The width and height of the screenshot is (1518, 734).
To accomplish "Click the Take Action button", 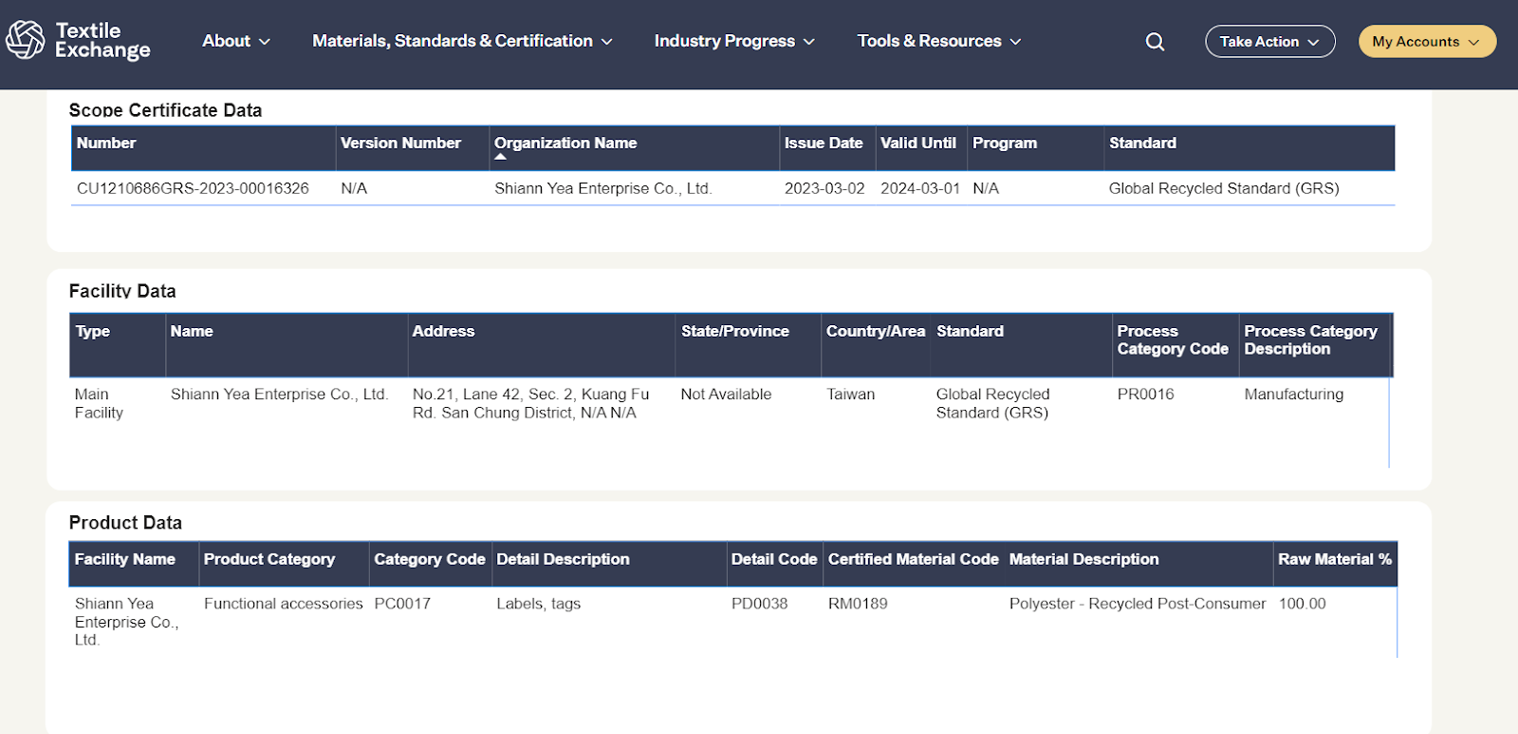I will [x=1270, y=42].
